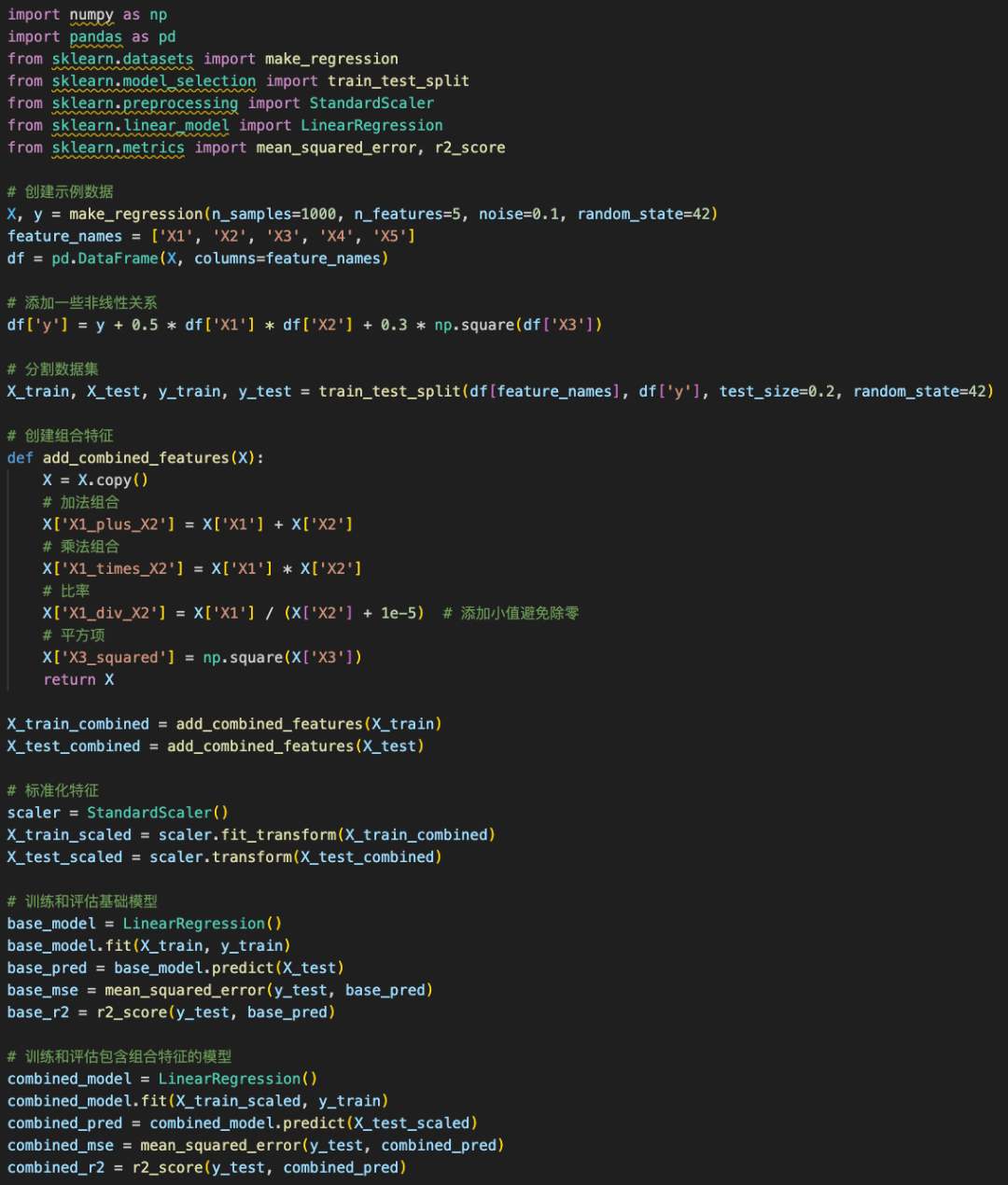Click the 'base_r2 =' assignment line
This screenshot has height=1185, width=1008.
point(172,1013)
